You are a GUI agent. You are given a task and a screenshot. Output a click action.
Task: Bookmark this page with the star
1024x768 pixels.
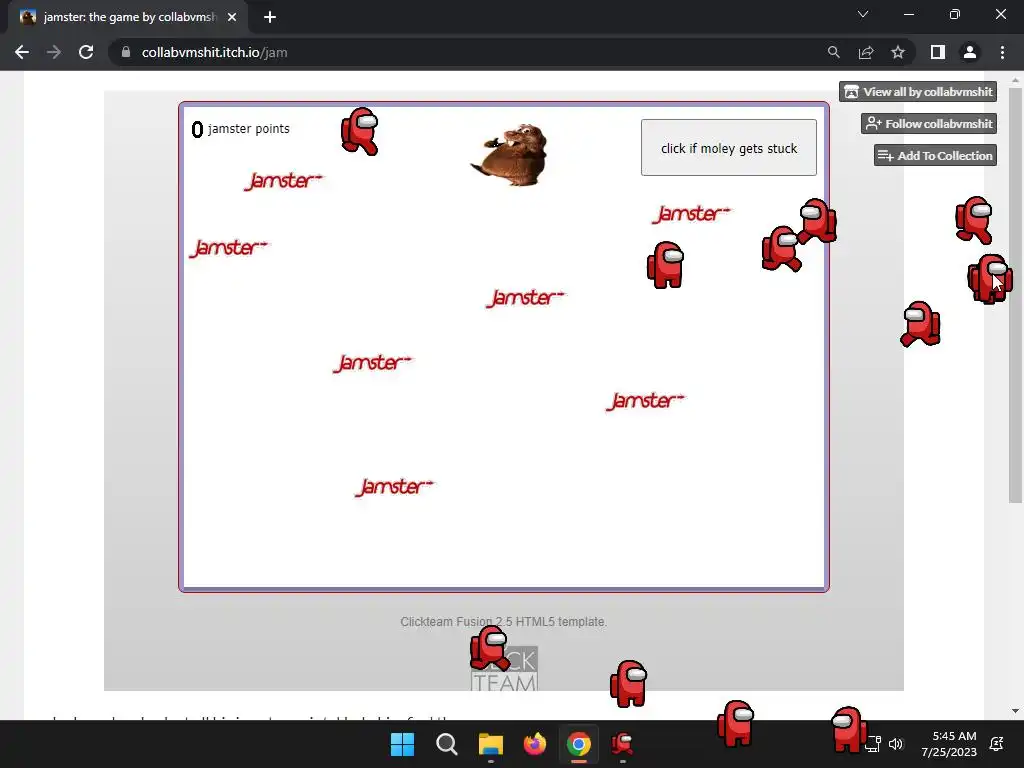(x=898, y=52)
